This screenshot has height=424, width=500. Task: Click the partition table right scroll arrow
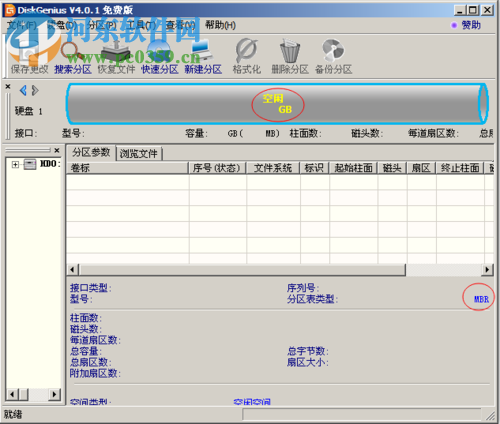[x=487, y=269]
